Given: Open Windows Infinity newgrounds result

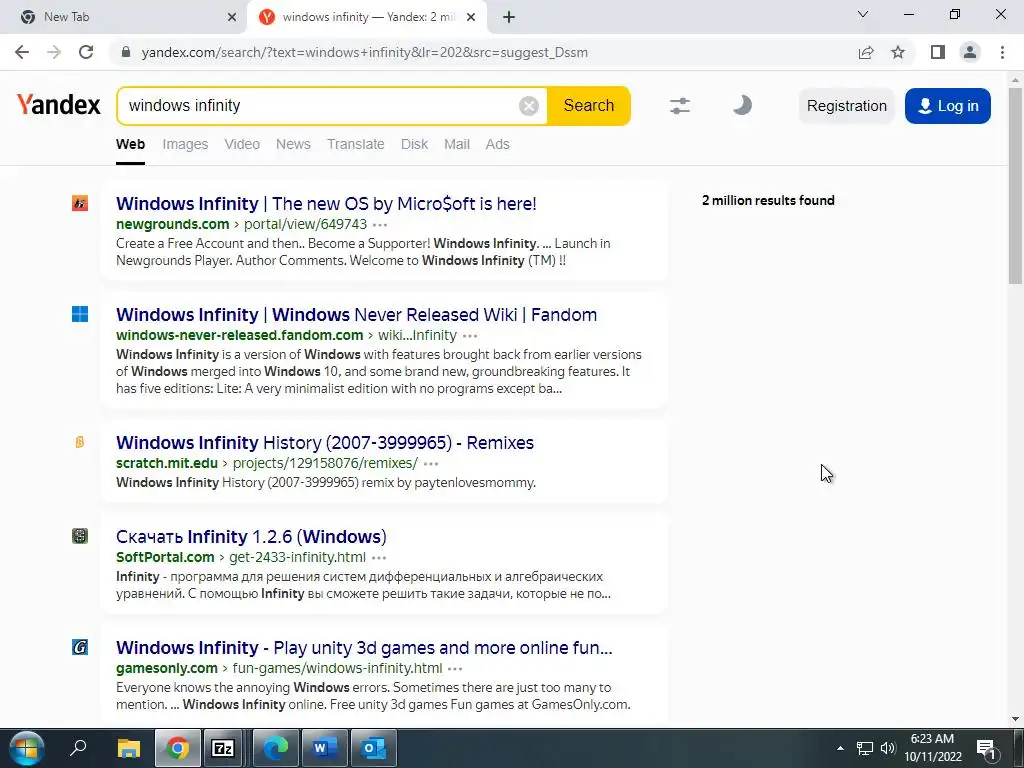Looking at the screenshot, I should (326, 204).
